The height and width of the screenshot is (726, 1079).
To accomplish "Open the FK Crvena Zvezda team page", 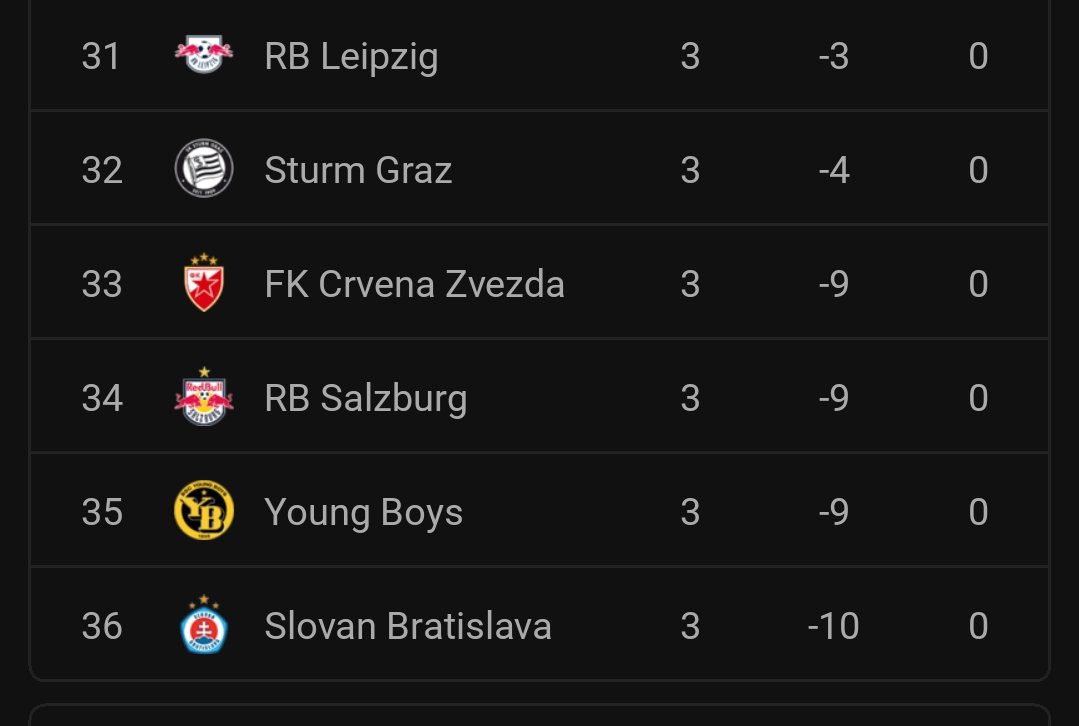I will (414, 284).
